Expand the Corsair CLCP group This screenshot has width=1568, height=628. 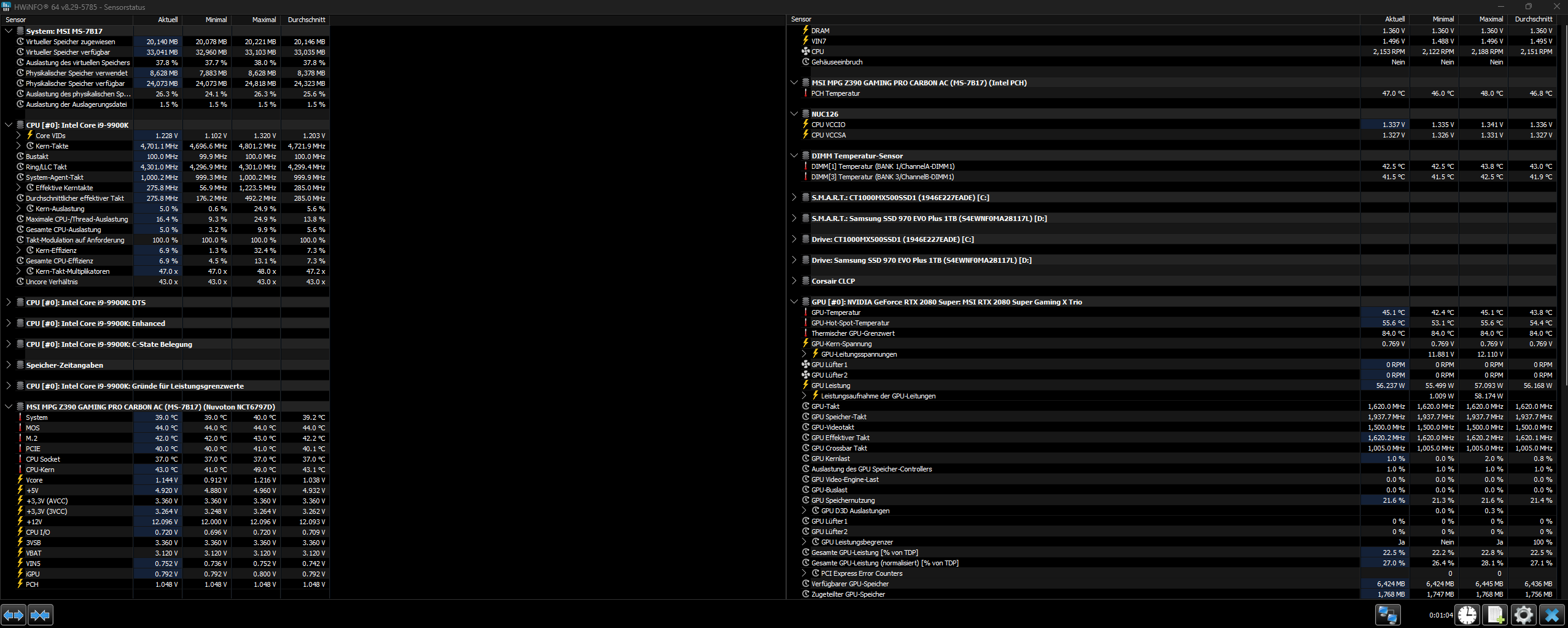pyautogui.click(x=794, y=281)
